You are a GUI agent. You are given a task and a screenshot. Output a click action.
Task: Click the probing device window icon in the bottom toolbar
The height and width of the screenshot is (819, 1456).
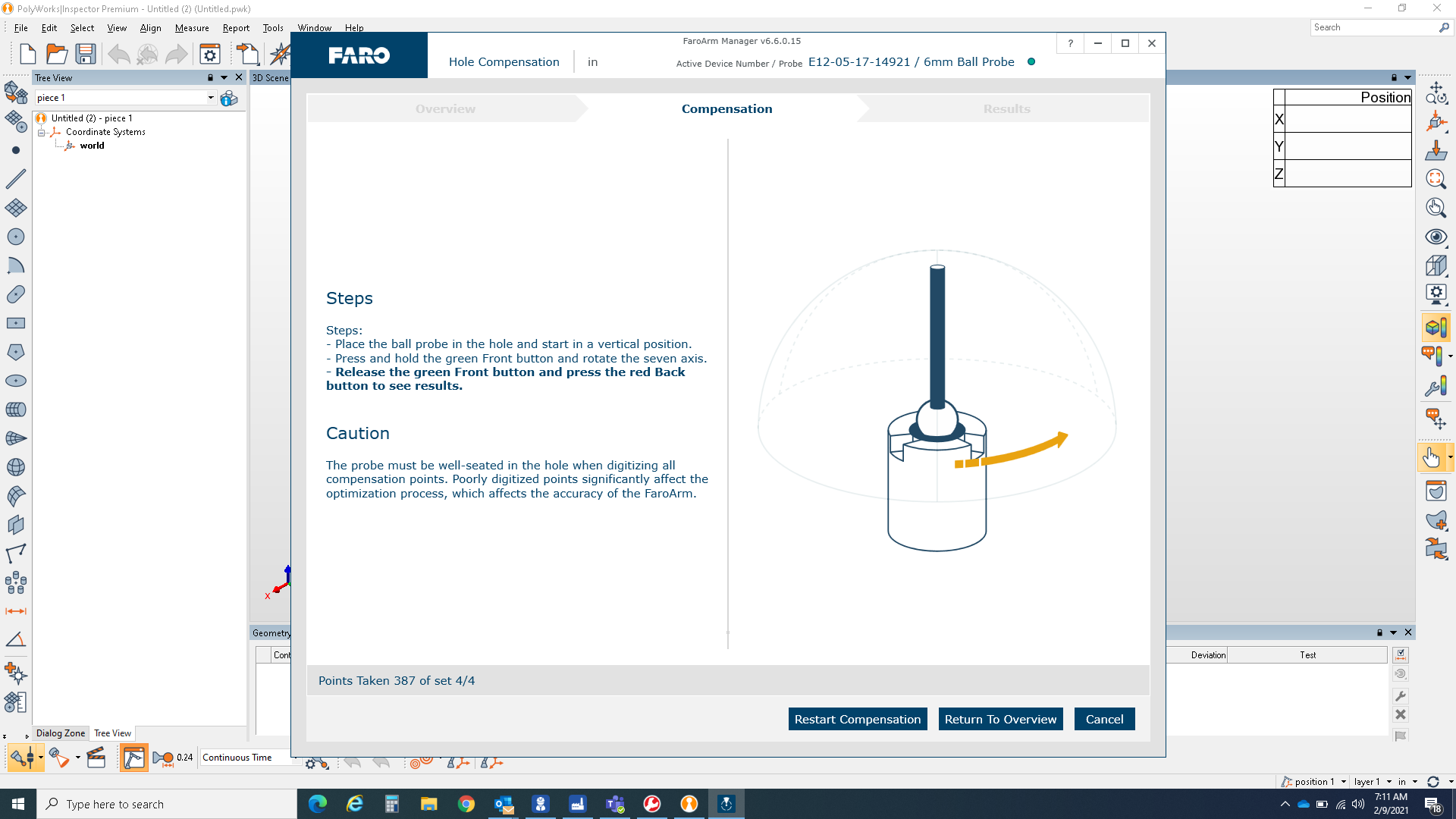(x=134, y=757)
